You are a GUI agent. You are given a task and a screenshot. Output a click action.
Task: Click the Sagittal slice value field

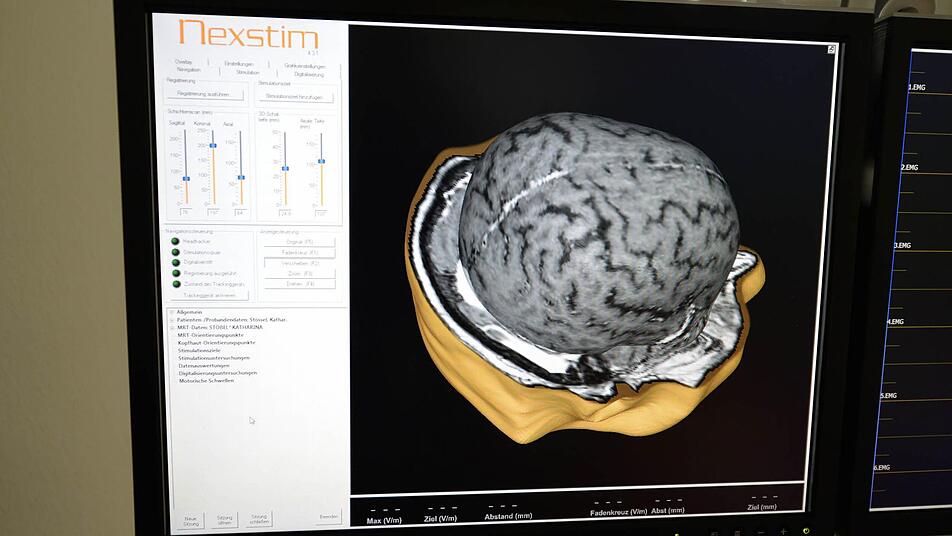(x=186, y=212)
